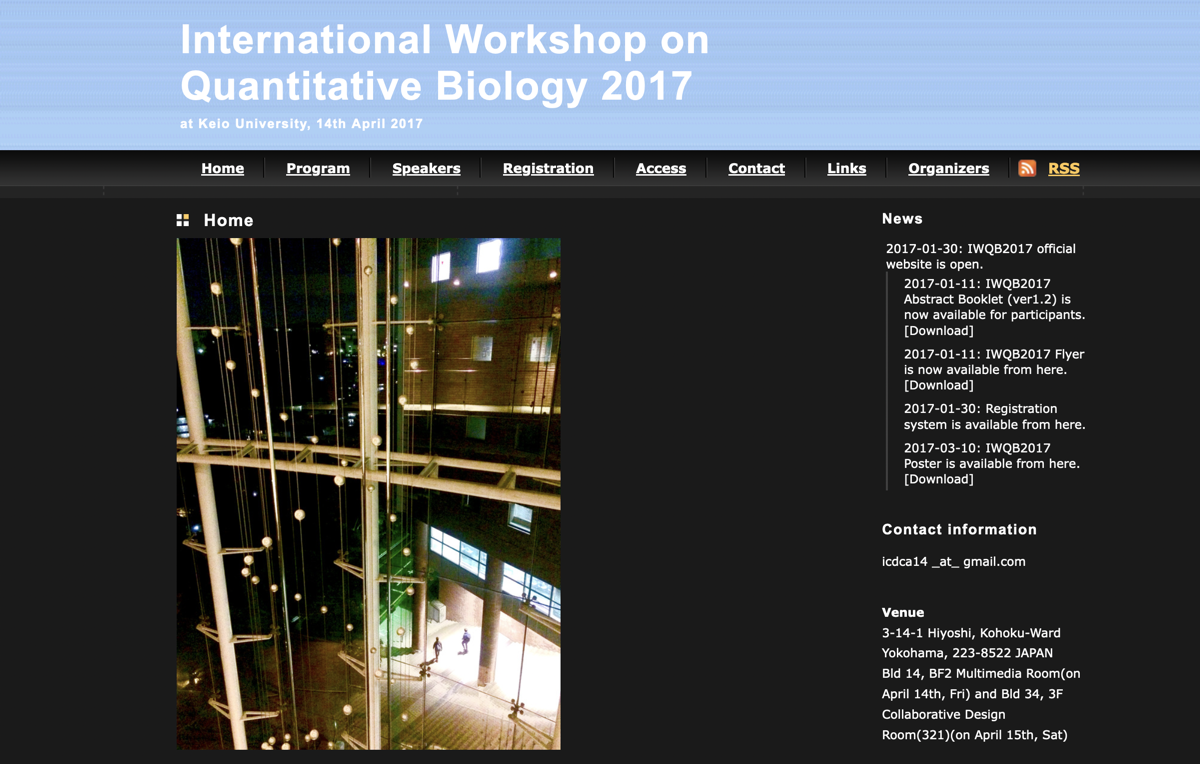The height and width of the screenshot is (764, 1200).
Task: Click the icdca14 gmail contact address
Action: click(953, 561)
